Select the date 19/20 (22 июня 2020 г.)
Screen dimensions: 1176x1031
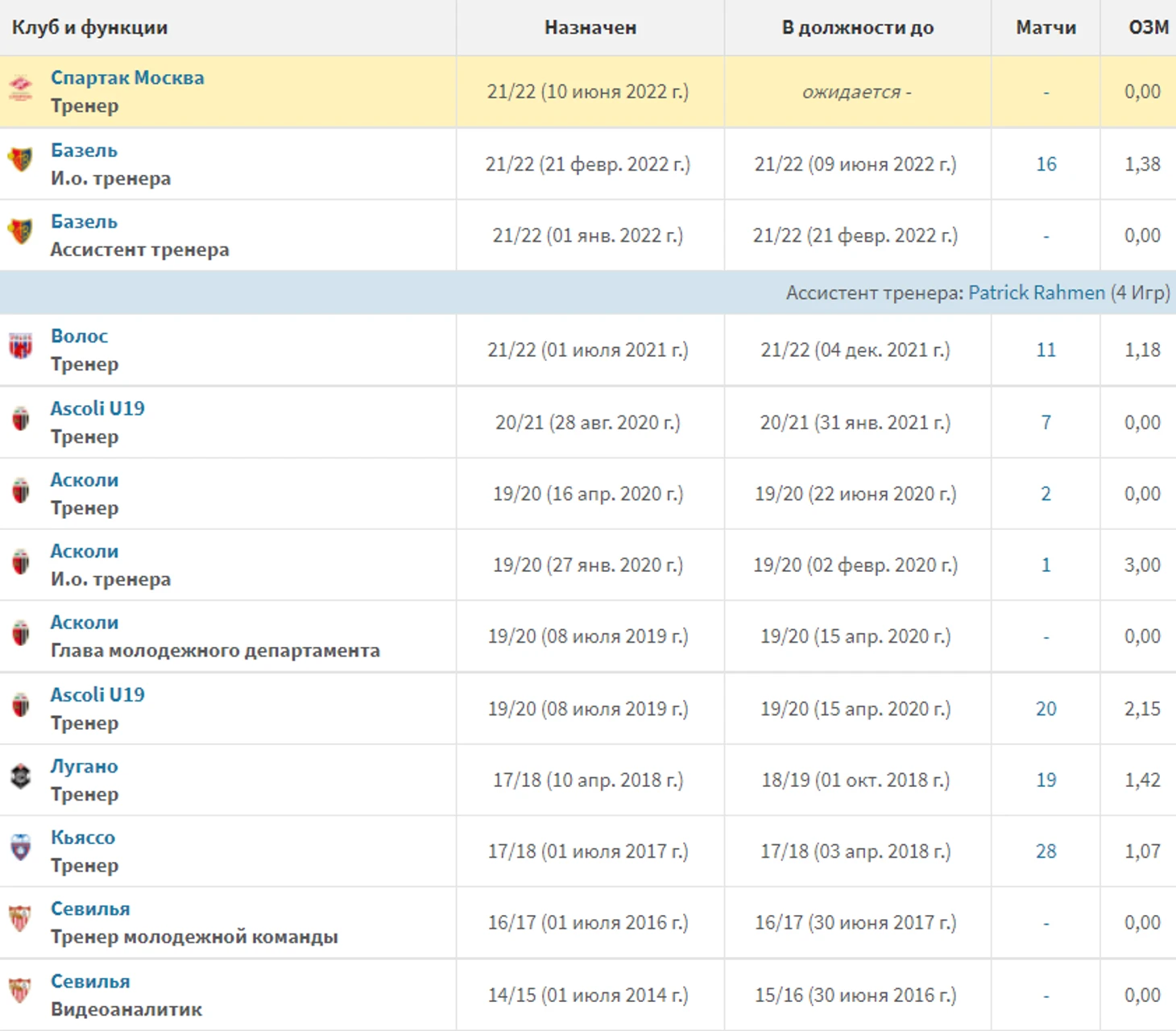click(x=855, y=494)
